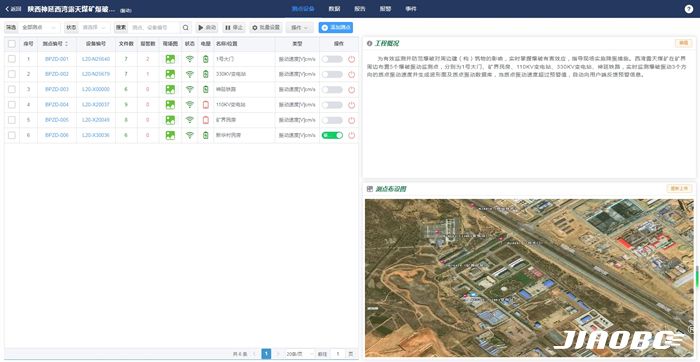Open scene image for row BPZD-003
The image size is (700, 362).
pos(170,89)
